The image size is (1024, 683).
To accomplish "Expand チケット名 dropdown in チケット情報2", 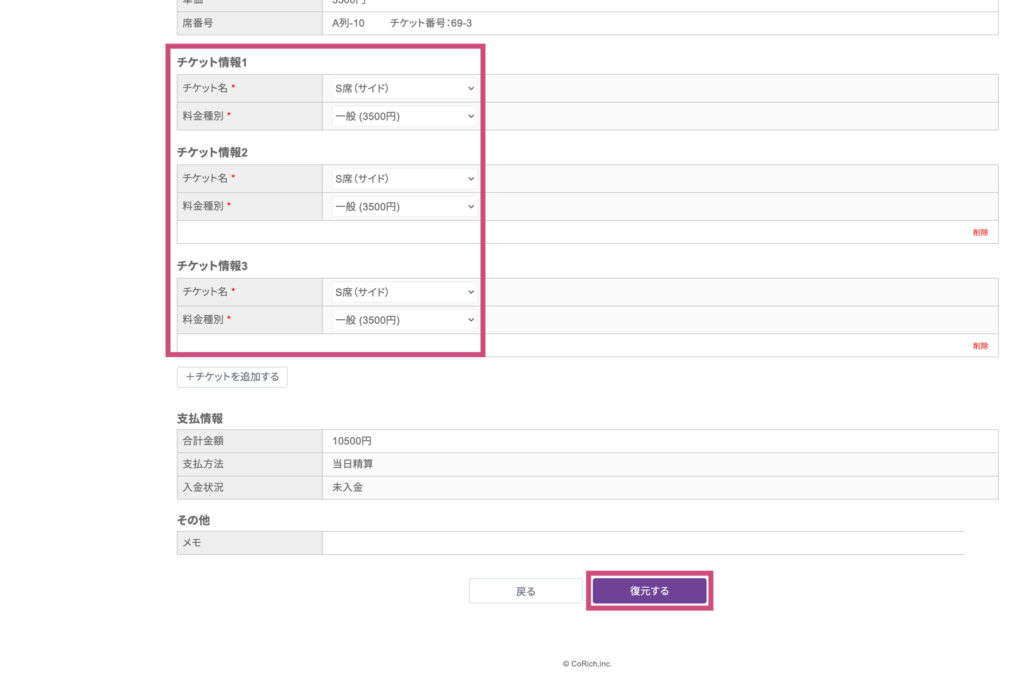I will click(x=404, y=178).
